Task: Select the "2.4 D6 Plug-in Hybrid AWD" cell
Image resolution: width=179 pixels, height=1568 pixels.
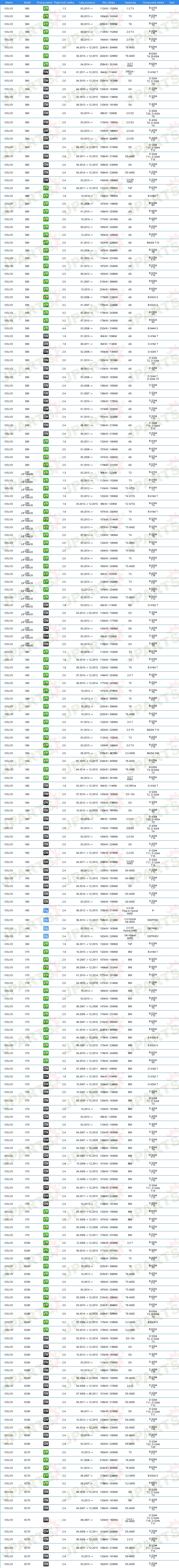Action: coord(130,911)
